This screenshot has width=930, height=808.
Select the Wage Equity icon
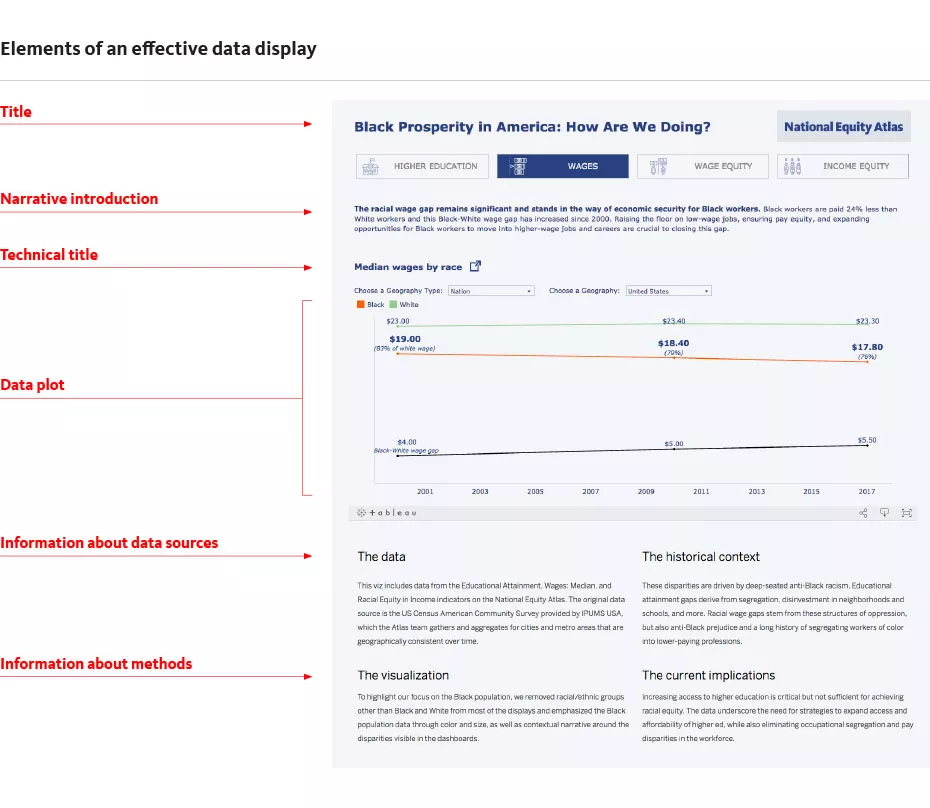click(x=658, y=166)
